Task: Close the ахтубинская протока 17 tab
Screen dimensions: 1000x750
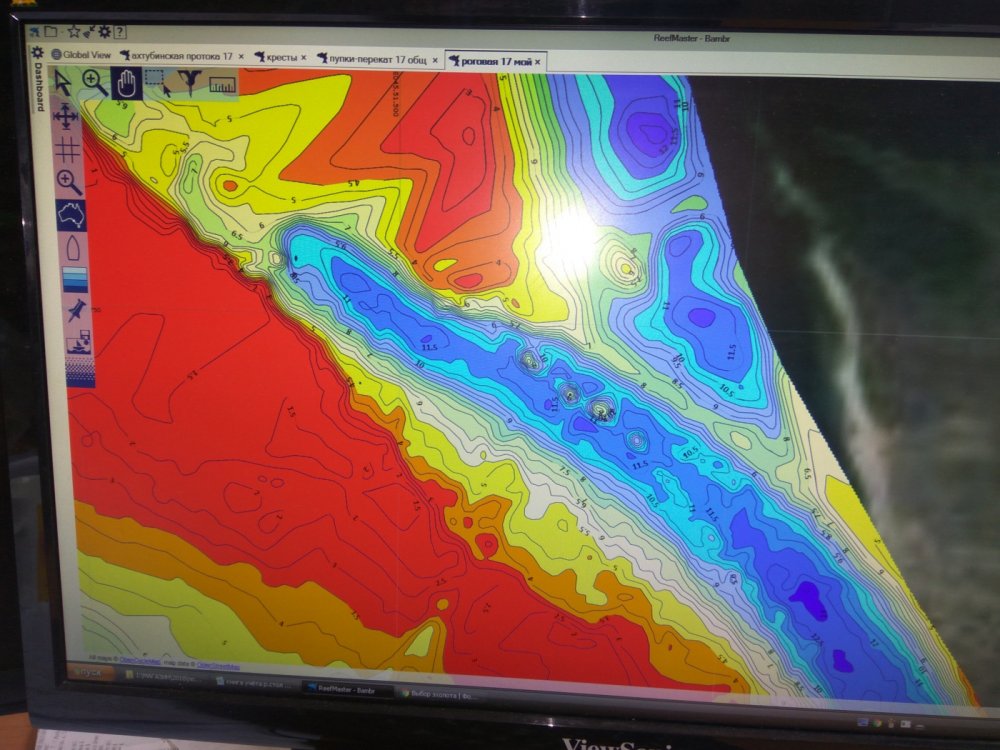Action: click(x=241, y=57)
